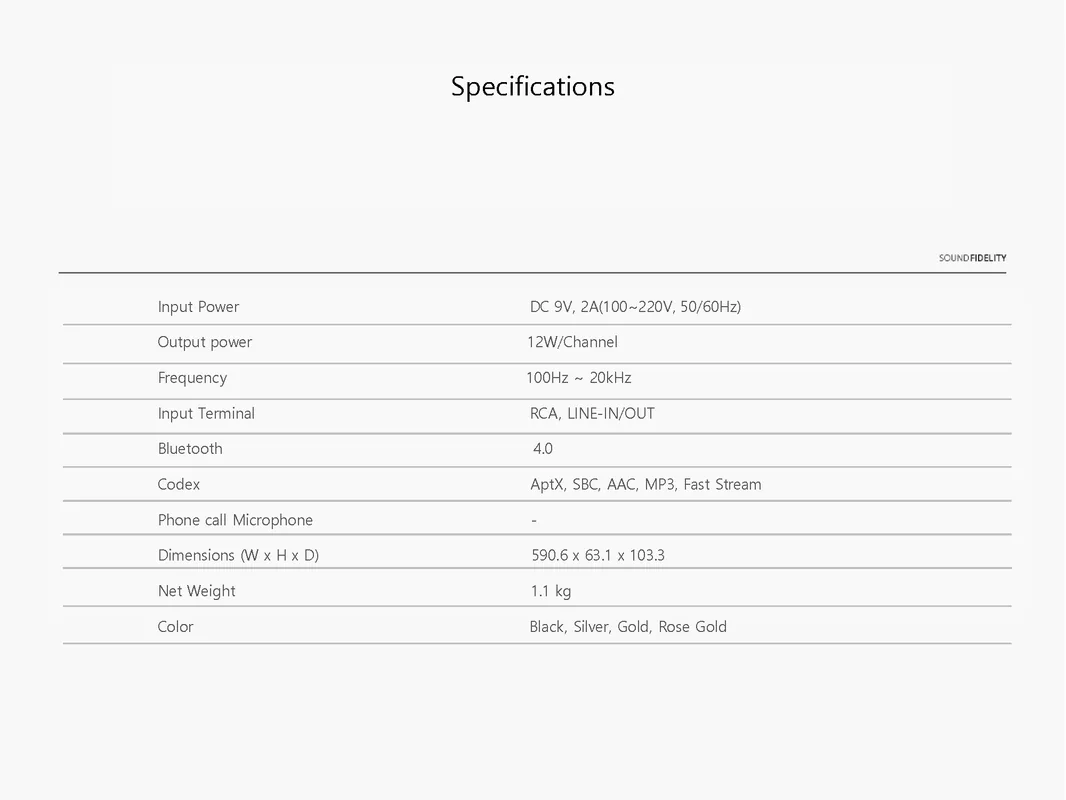Select the Net Weight label
Screen dimensions: 1066x800
point(196,591)
